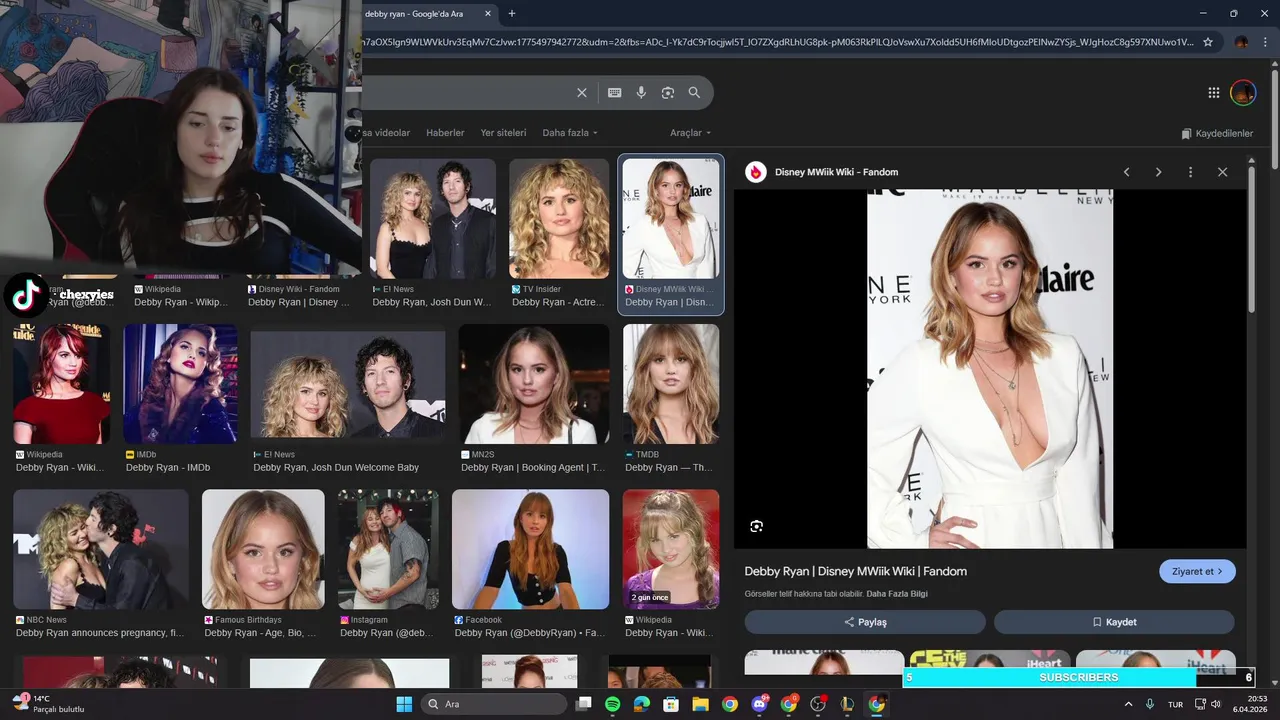Select the NBC News pregnancy thumbnail
The image size is (1280, 720).
(101, 549)
